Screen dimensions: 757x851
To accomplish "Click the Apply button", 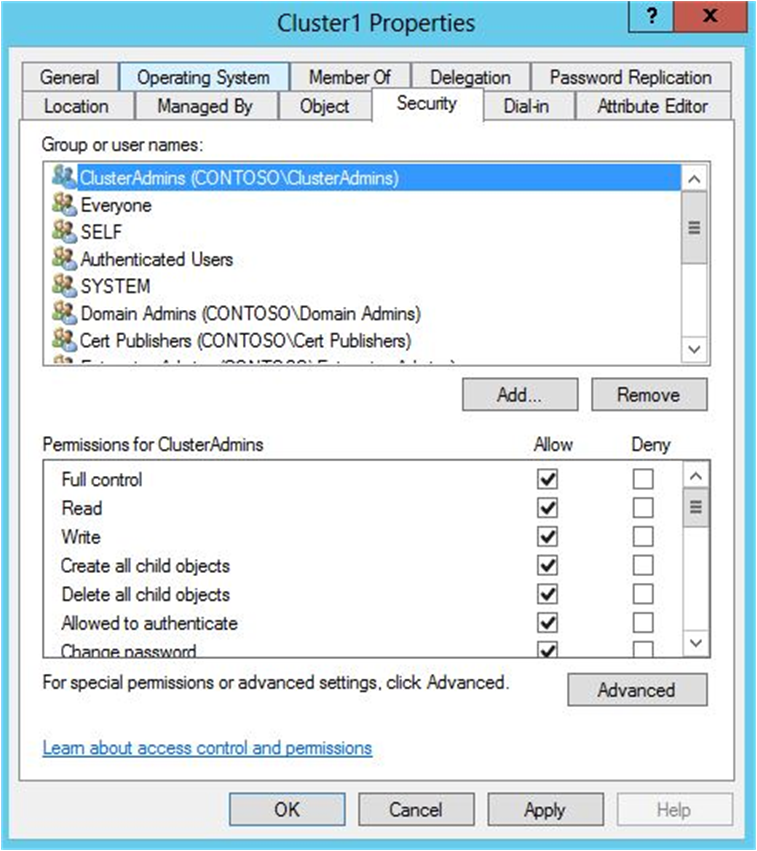I will click(545, 810).
